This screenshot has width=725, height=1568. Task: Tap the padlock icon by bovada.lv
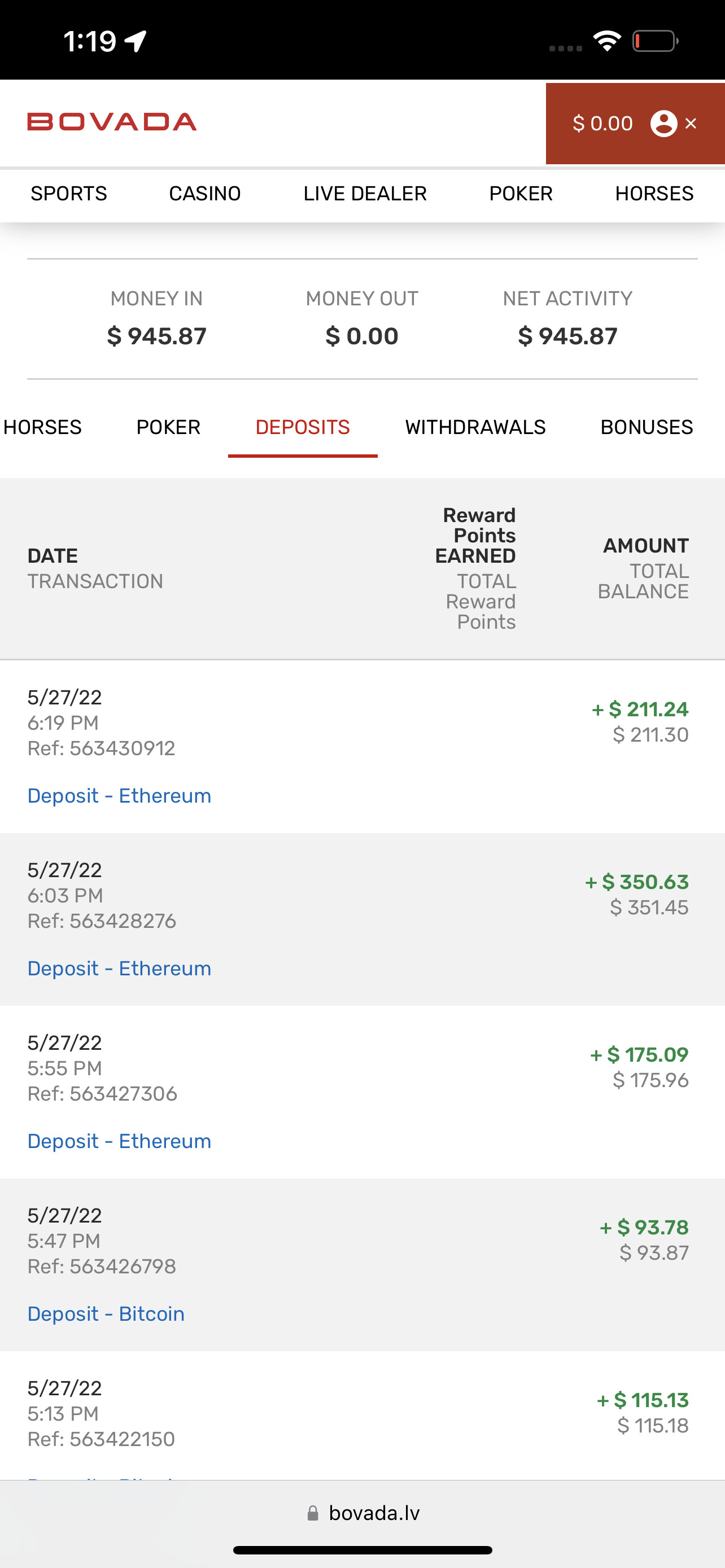coord(313,1513)
